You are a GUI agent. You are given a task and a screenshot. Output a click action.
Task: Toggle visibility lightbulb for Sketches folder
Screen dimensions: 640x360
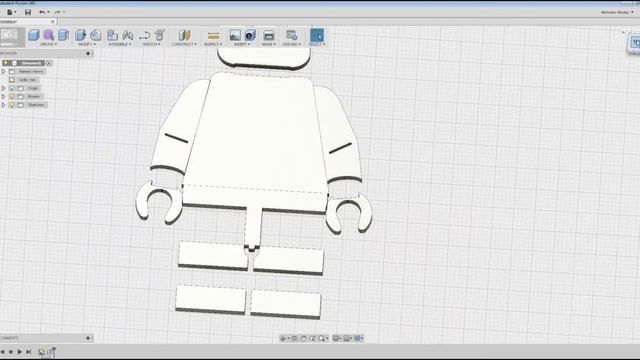(12, 105)
